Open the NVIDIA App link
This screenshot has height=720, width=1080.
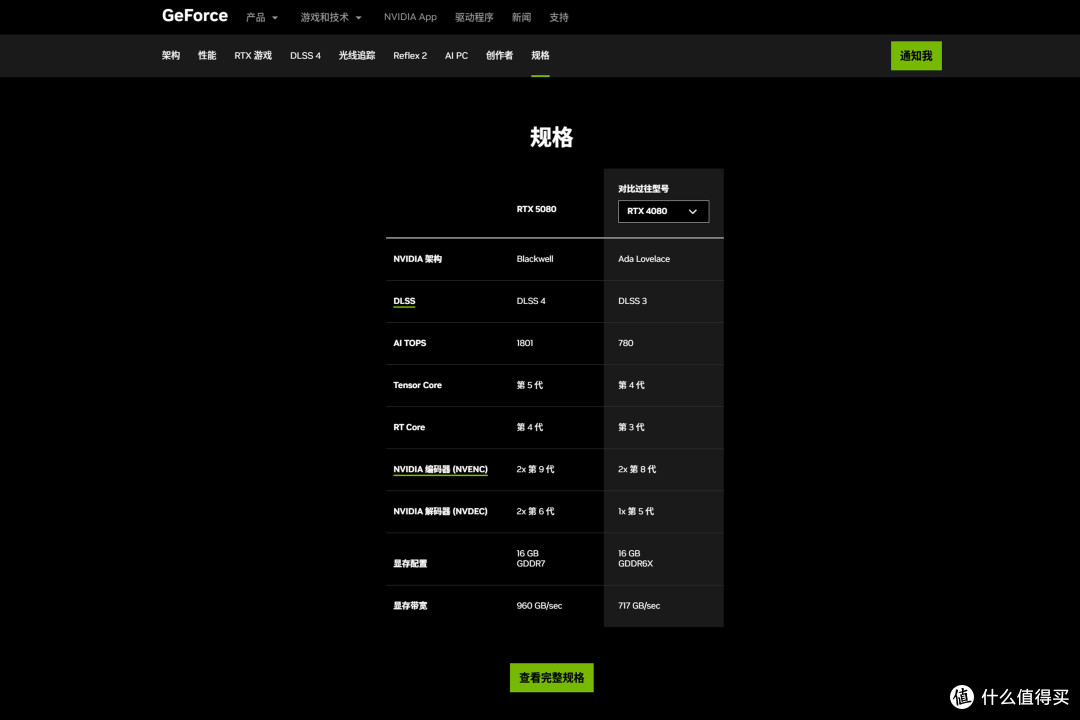coord(410,17)
